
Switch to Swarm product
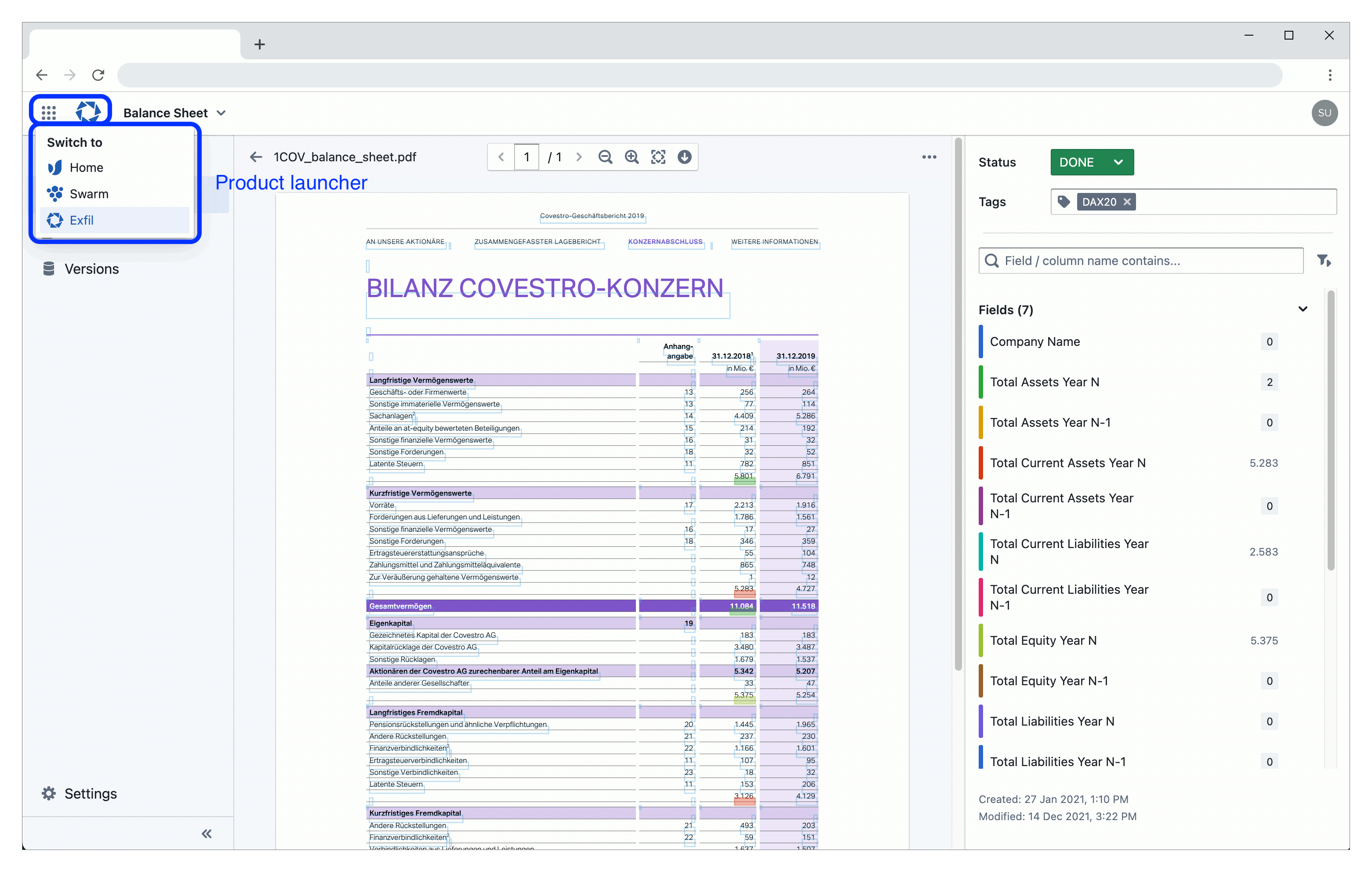tap(114, 194)
